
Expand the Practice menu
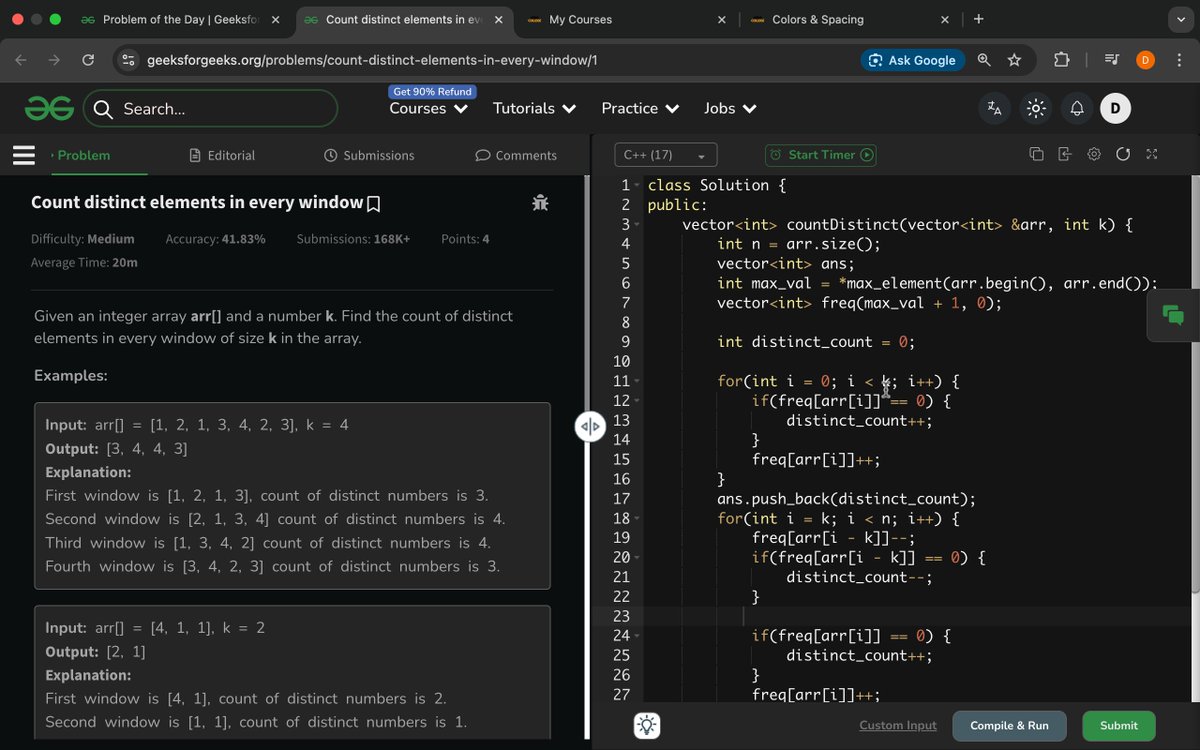pyautogui.click(x=640, y=109)
